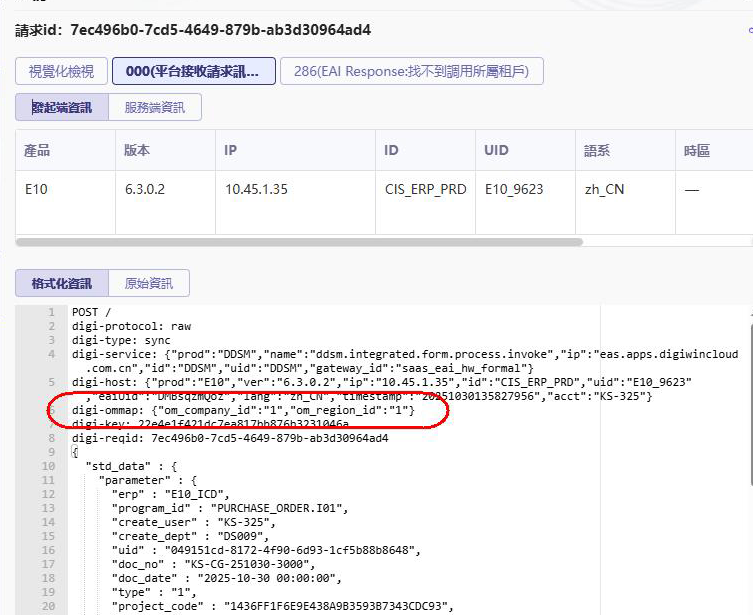Click the 語系 column header

point(597,150)
